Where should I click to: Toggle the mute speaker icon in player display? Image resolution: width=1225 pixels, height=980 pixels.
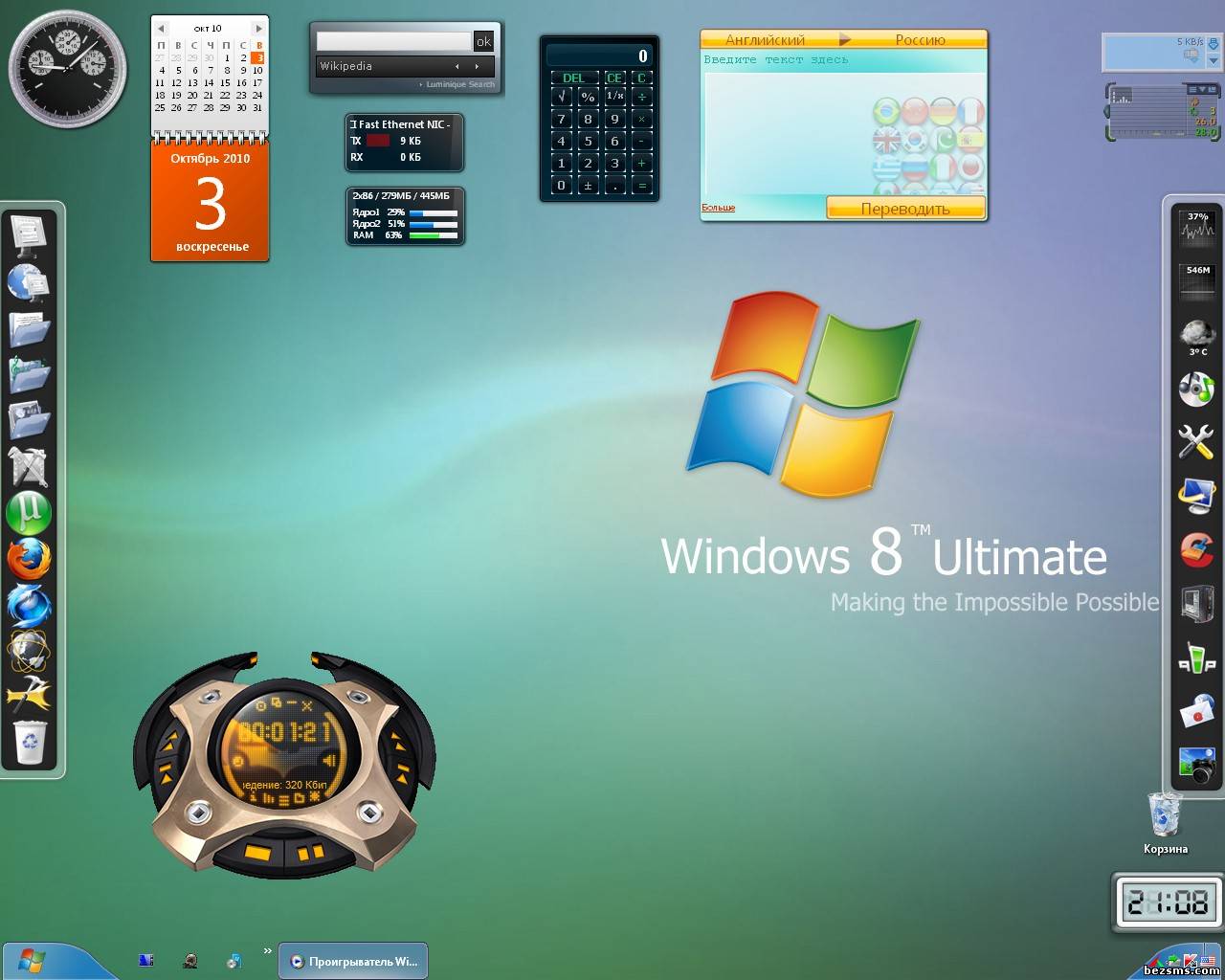329,761
